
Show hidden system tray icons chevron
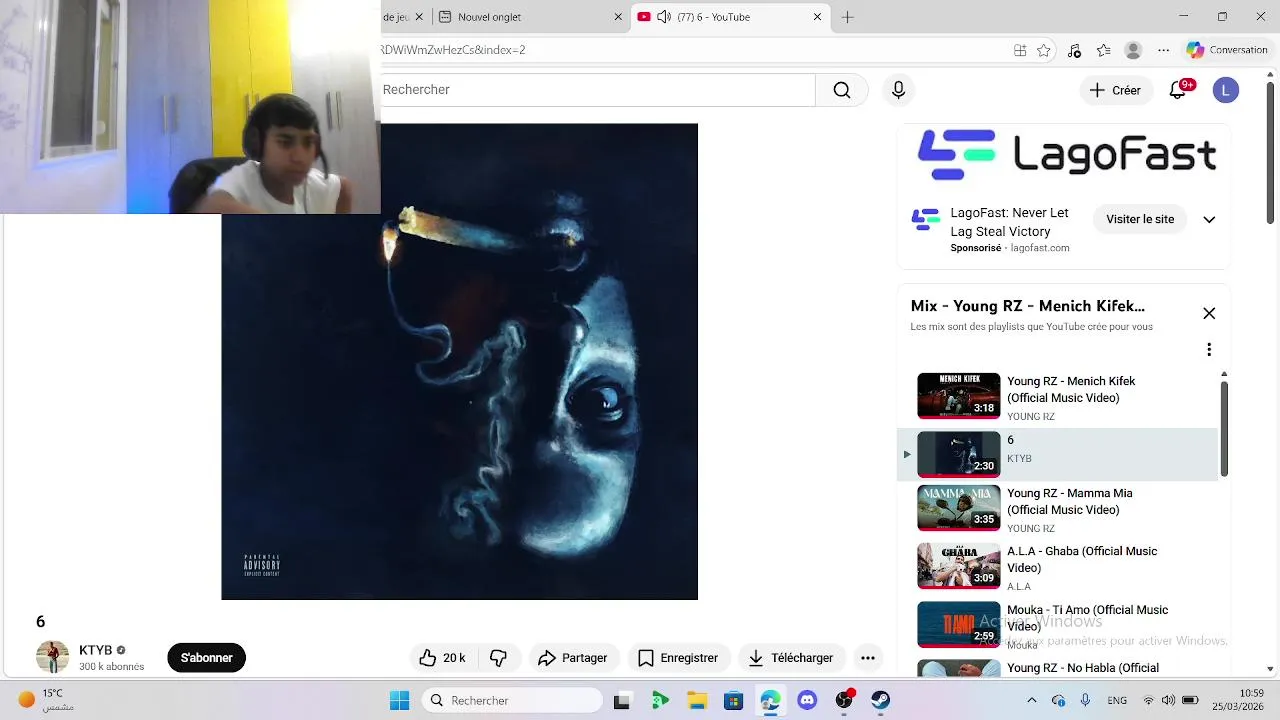[x=1032, y=700]
